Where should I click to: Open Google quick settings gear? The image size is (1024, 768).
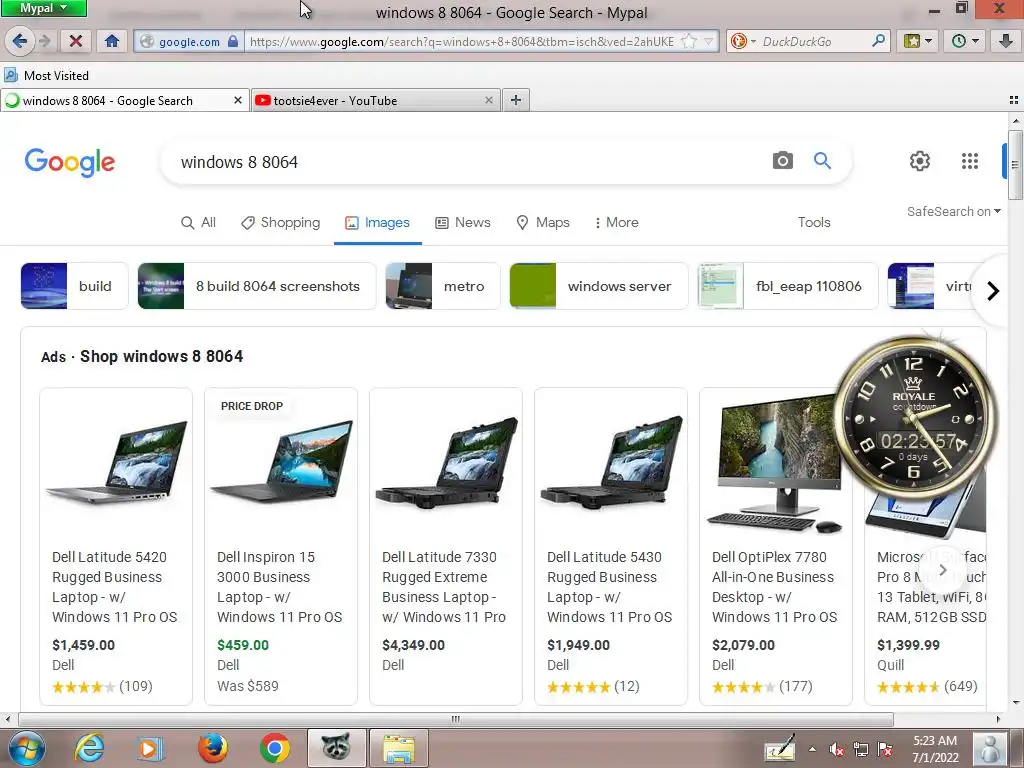point(920,161)
